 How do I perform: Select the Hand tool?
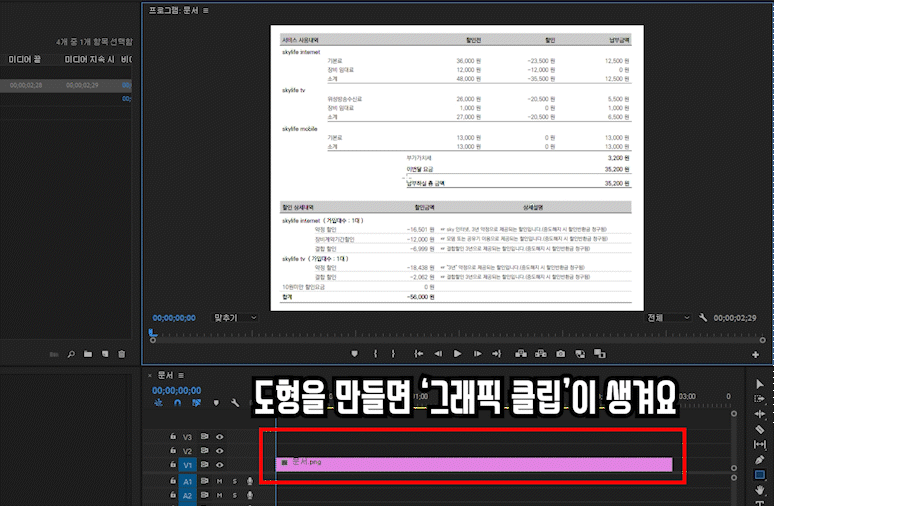coord(759,490)
